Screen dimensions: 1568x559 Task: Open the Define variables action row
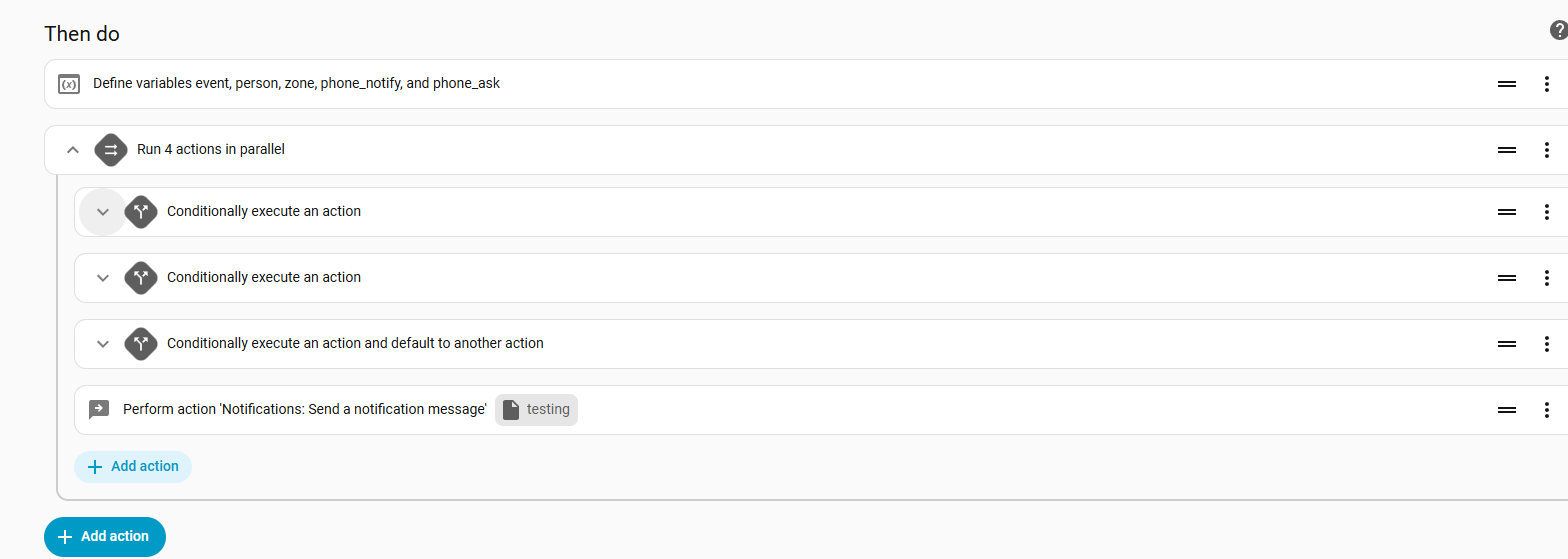tap(296, 84)
